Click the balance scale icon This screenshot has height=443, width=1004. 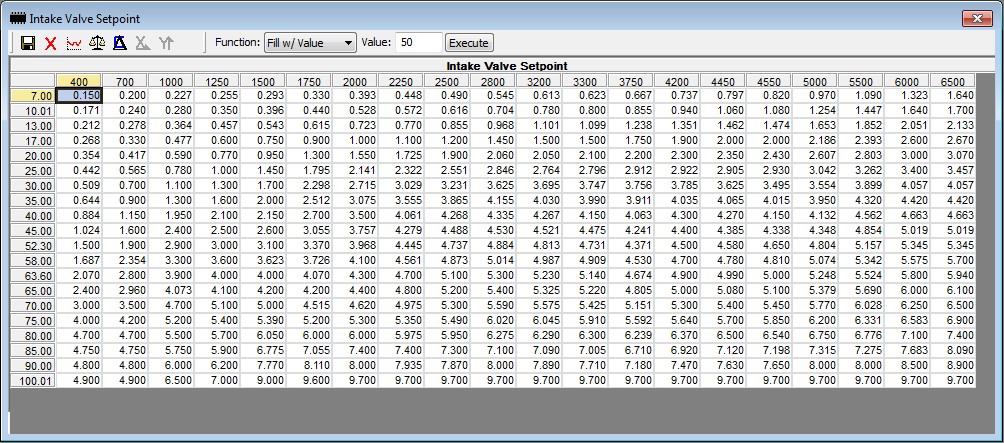(x=97, y=44)
